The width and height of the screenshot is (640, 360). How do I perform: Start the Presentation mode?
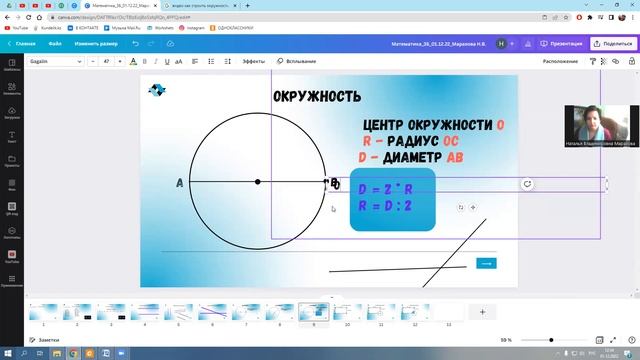tap(561, 44)
